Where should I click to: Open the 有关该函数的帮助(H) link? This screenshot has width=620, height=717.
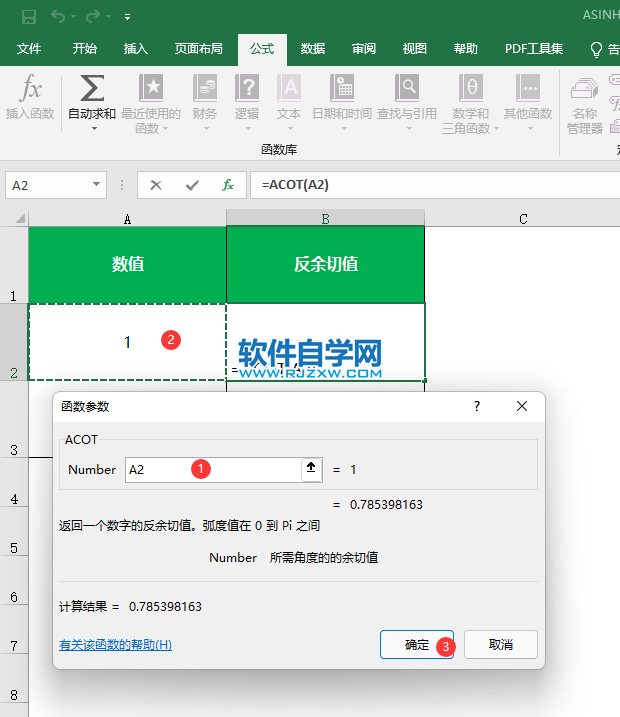point(115,645)
